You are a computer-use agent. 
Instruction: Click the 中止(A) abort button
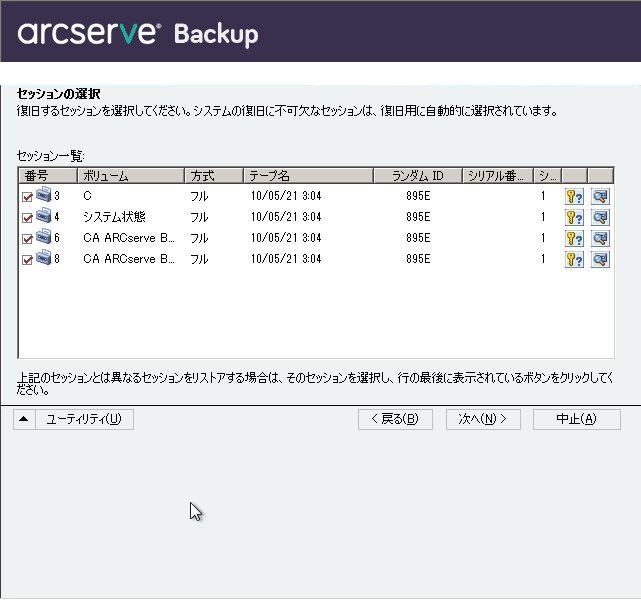pyautogui.click(x=577, y=419)
